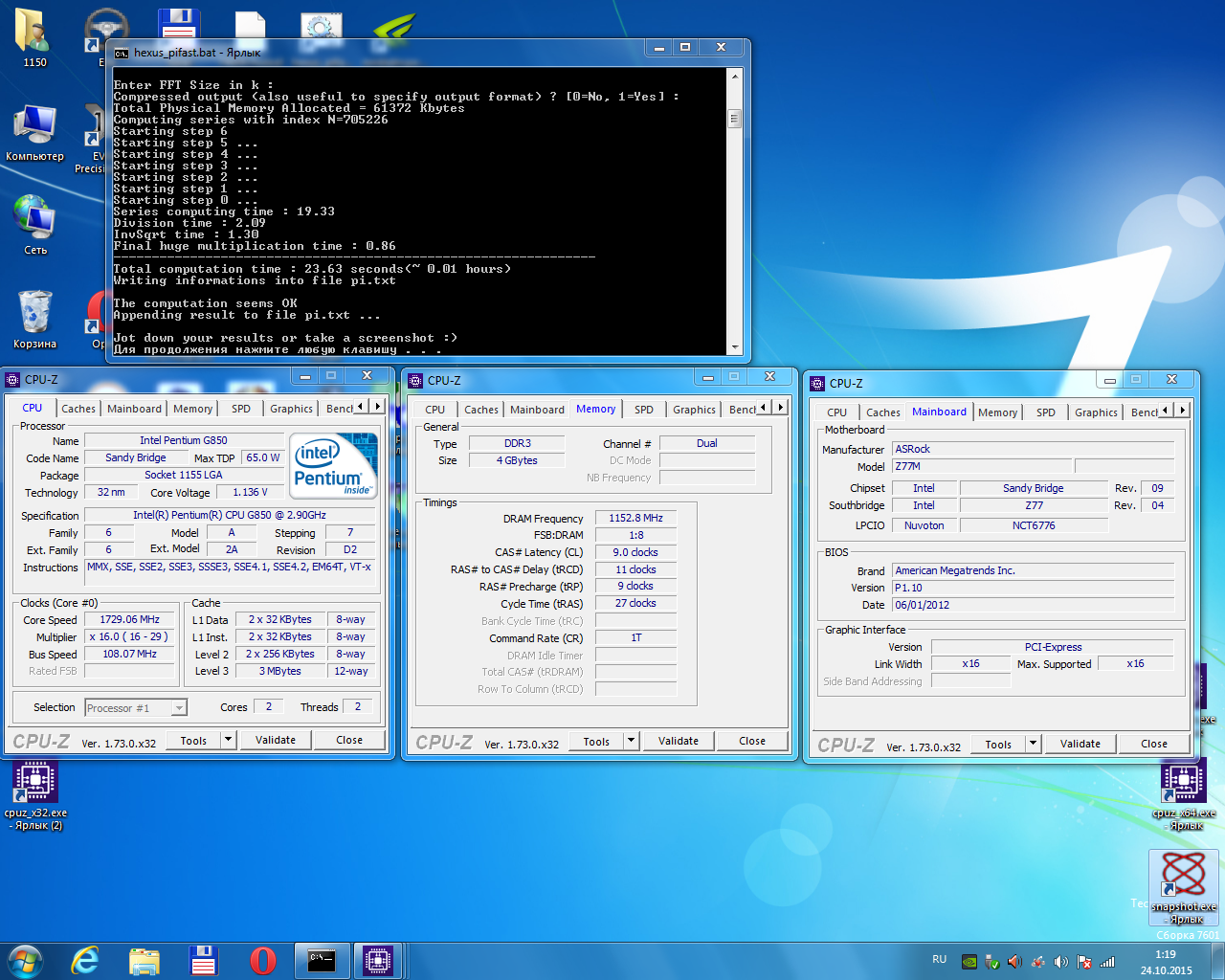Select Graphics tab in Memory window
The image size is (1225, 980).
click(x=694, y=410)
